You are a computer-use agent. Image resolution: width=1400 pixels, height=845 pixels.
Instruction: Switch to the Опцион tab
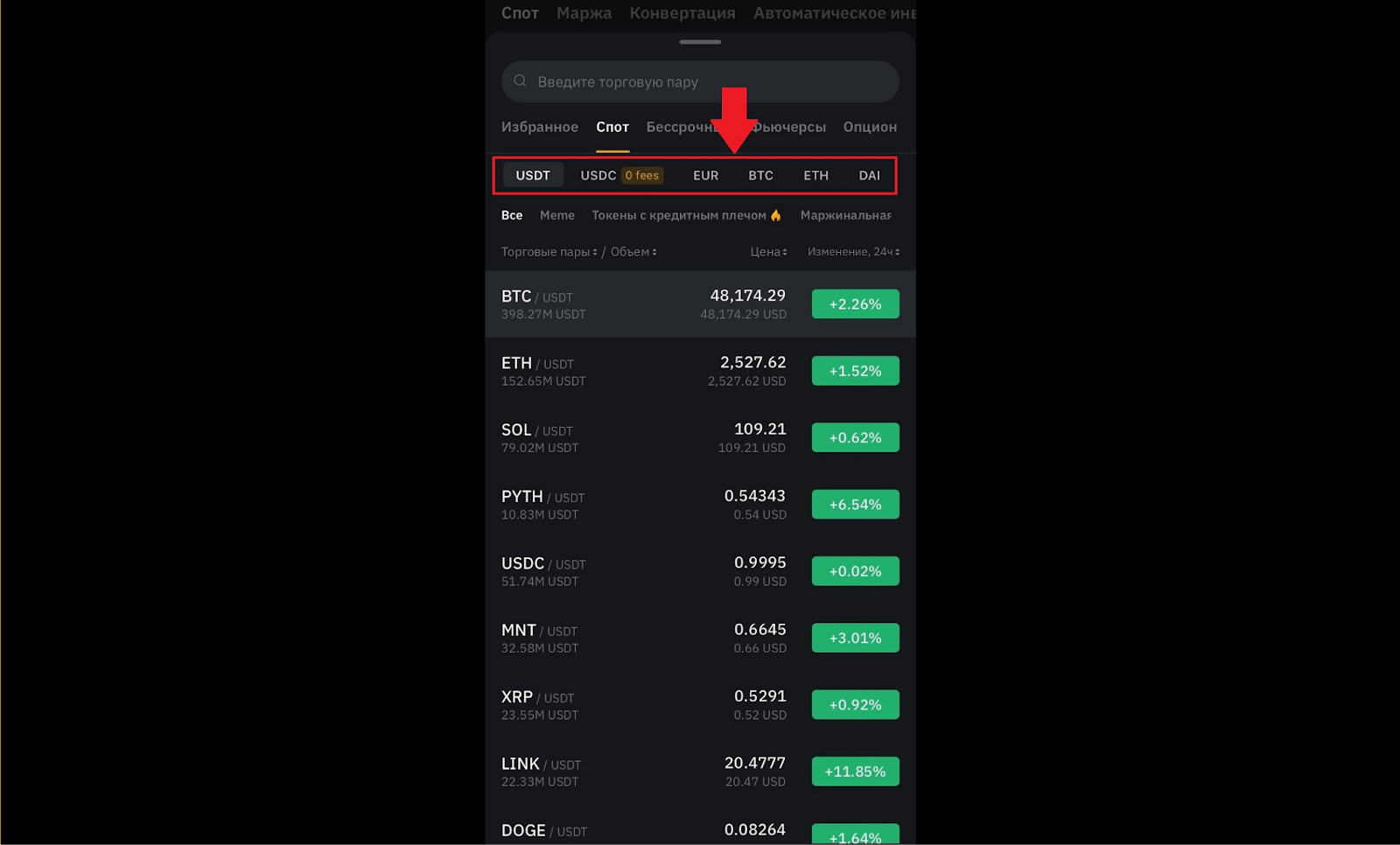(x=870, y=127)
